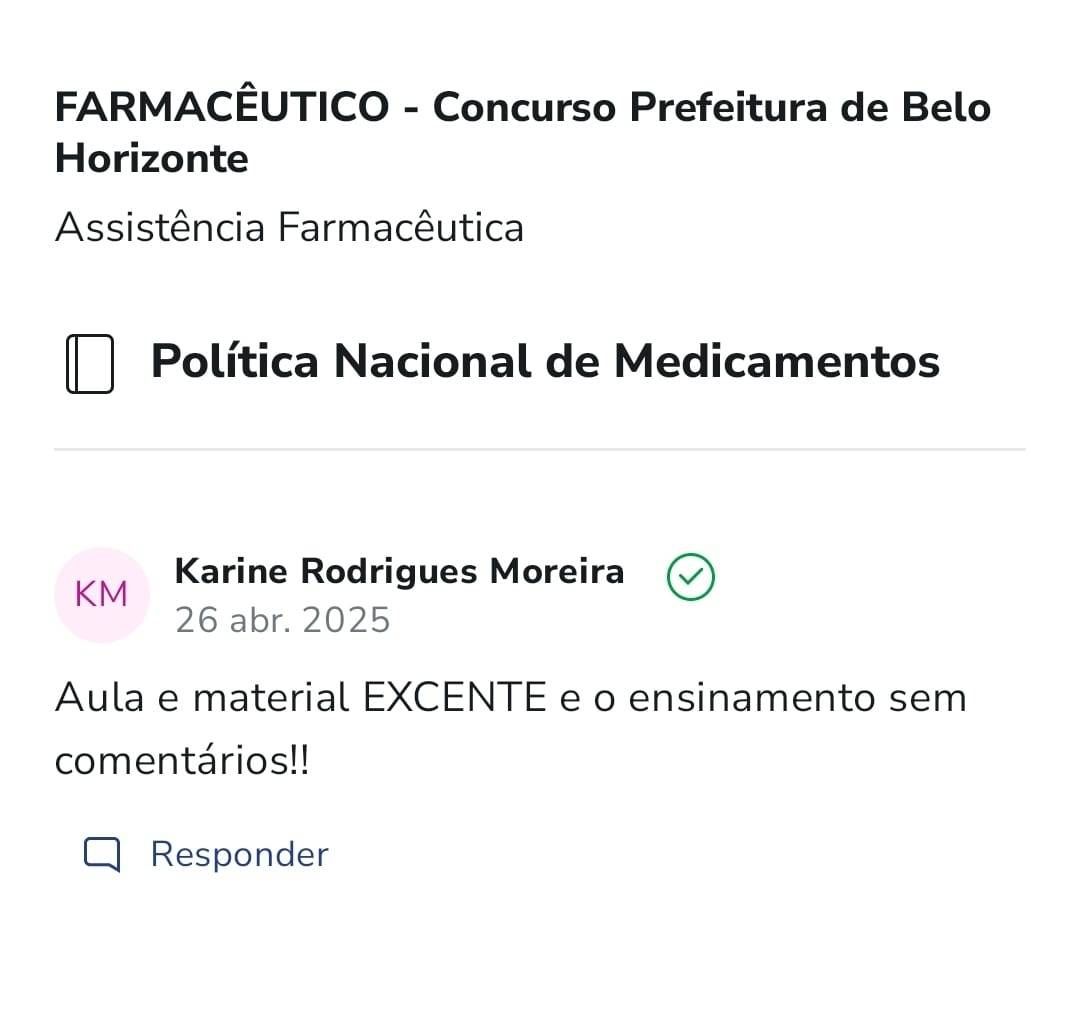
Task: Click the word Horizonte in the title
Action: tap(152, 159)
